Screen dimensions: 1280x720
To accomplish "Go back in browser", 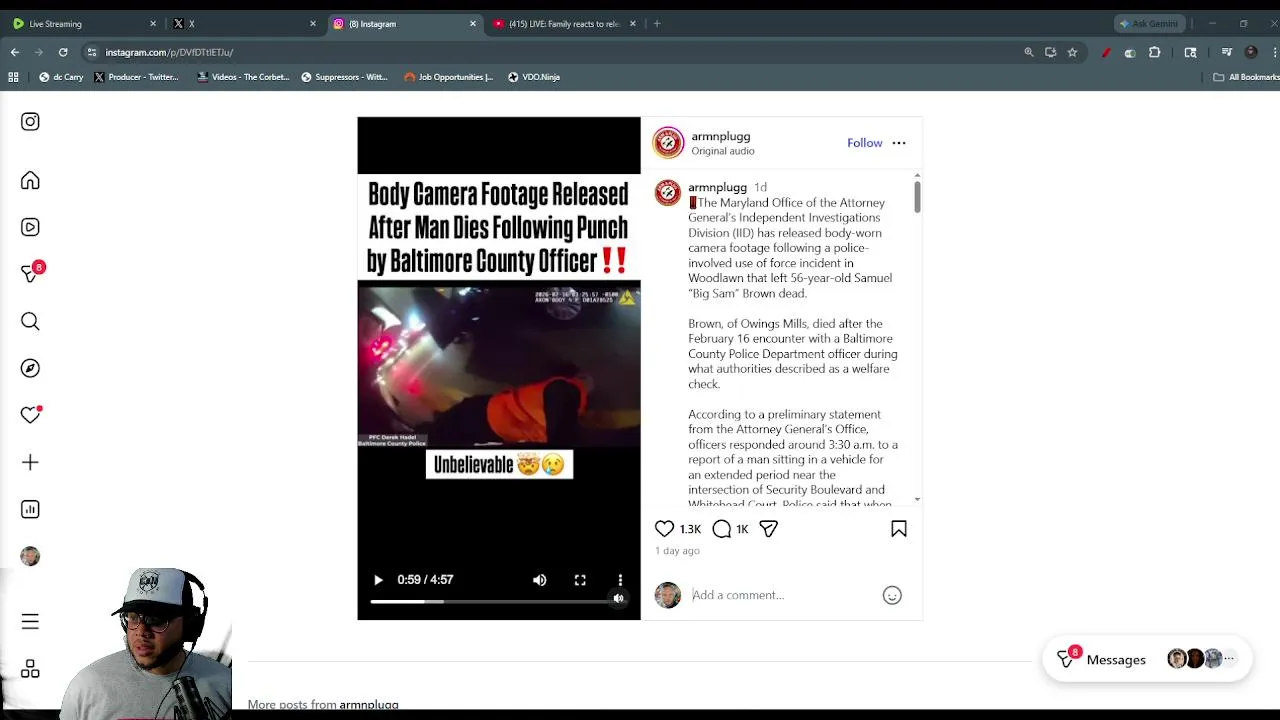I will [15, 52].
